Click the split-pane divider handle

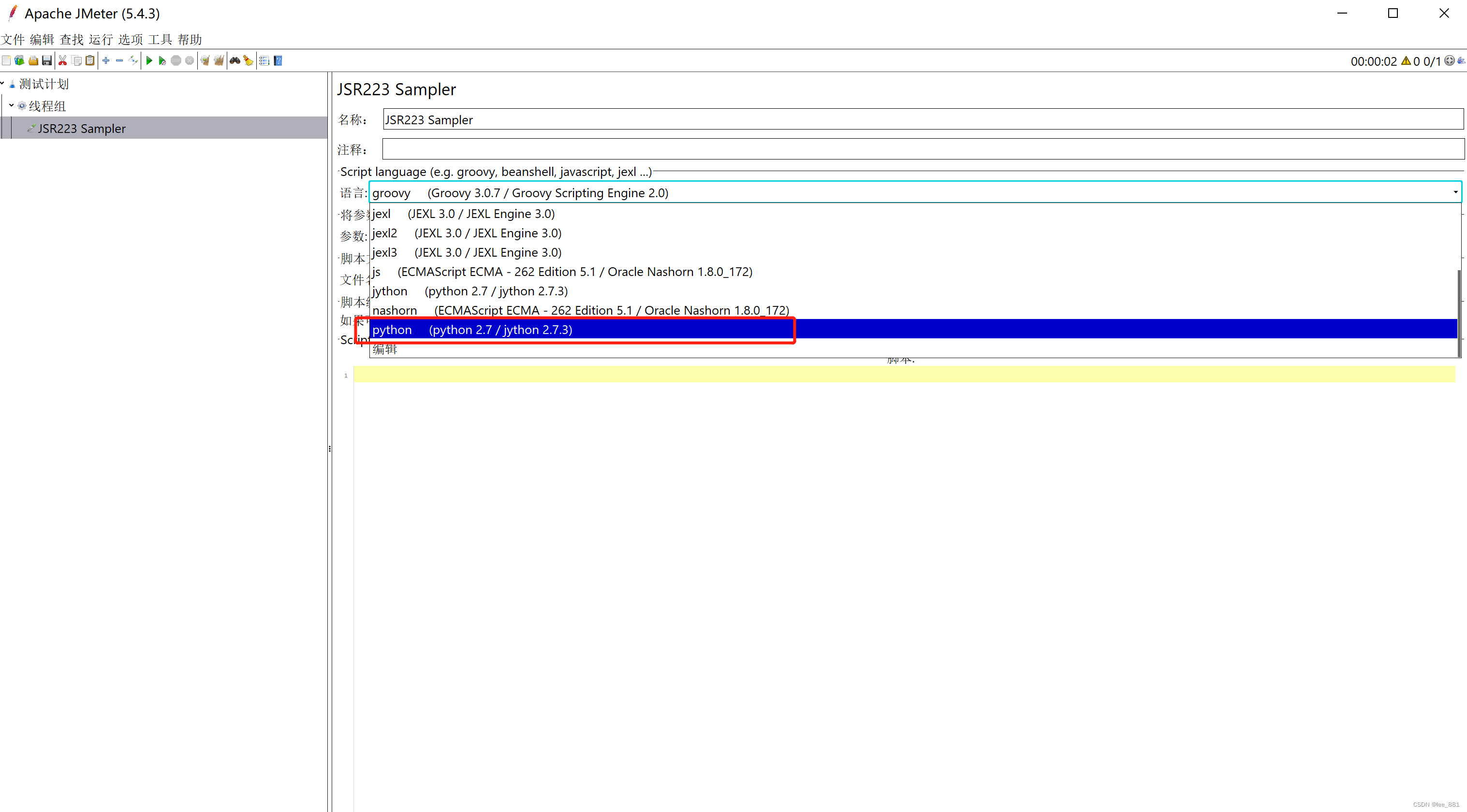point(330,449)
